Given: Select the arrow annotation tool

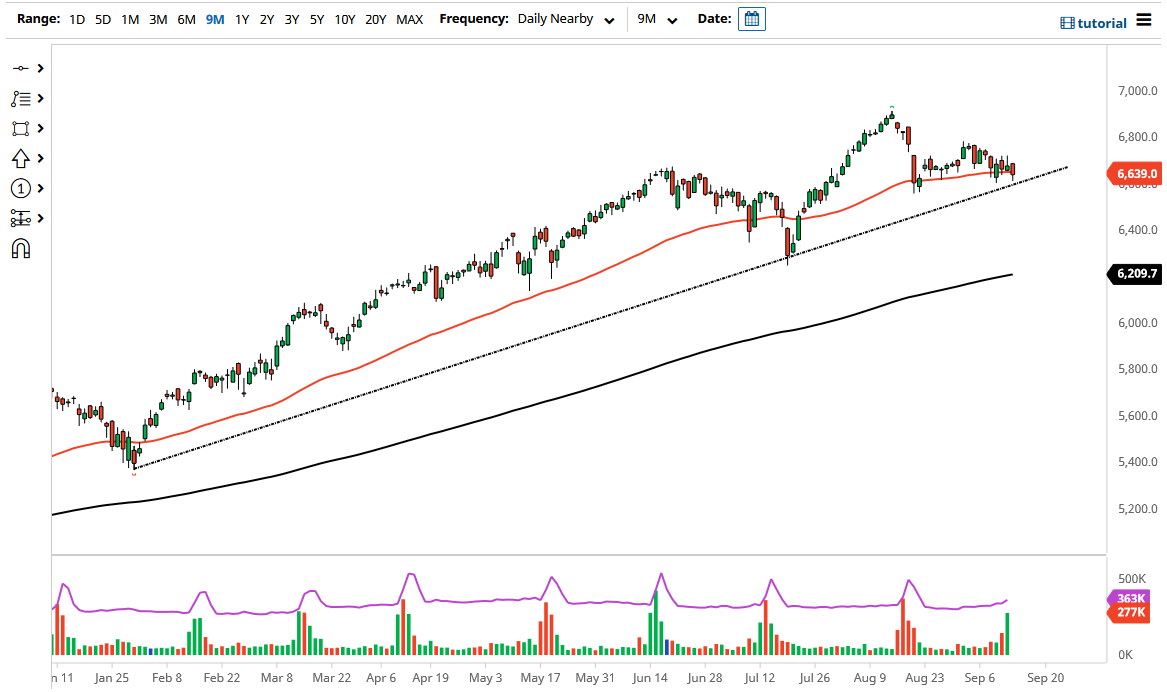Looking at the screenshot, I should pos(22,158).
